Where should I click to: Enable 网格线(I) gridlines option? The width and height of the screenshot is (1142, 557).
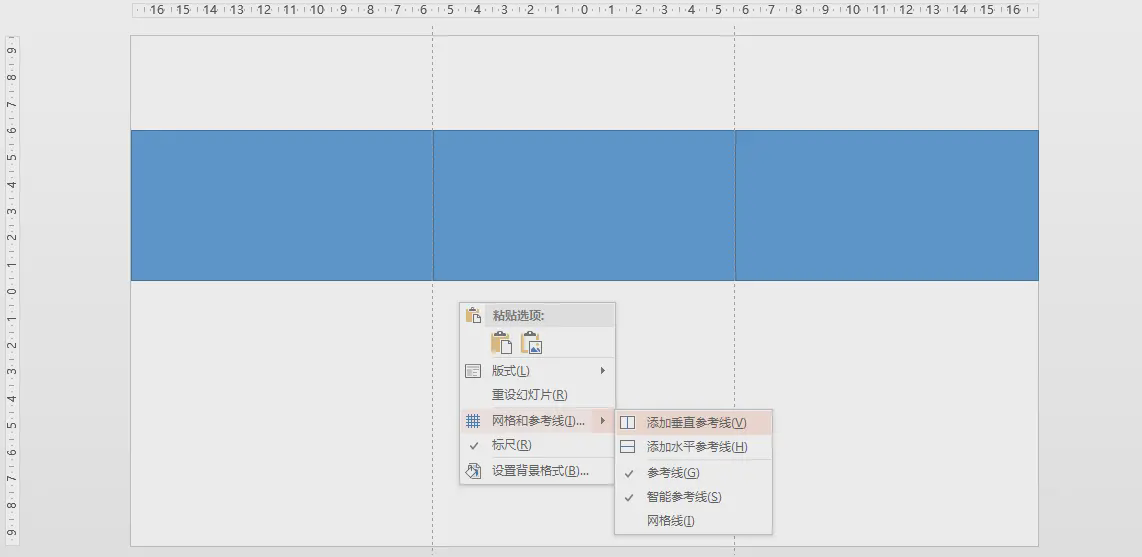pos(670,521)
